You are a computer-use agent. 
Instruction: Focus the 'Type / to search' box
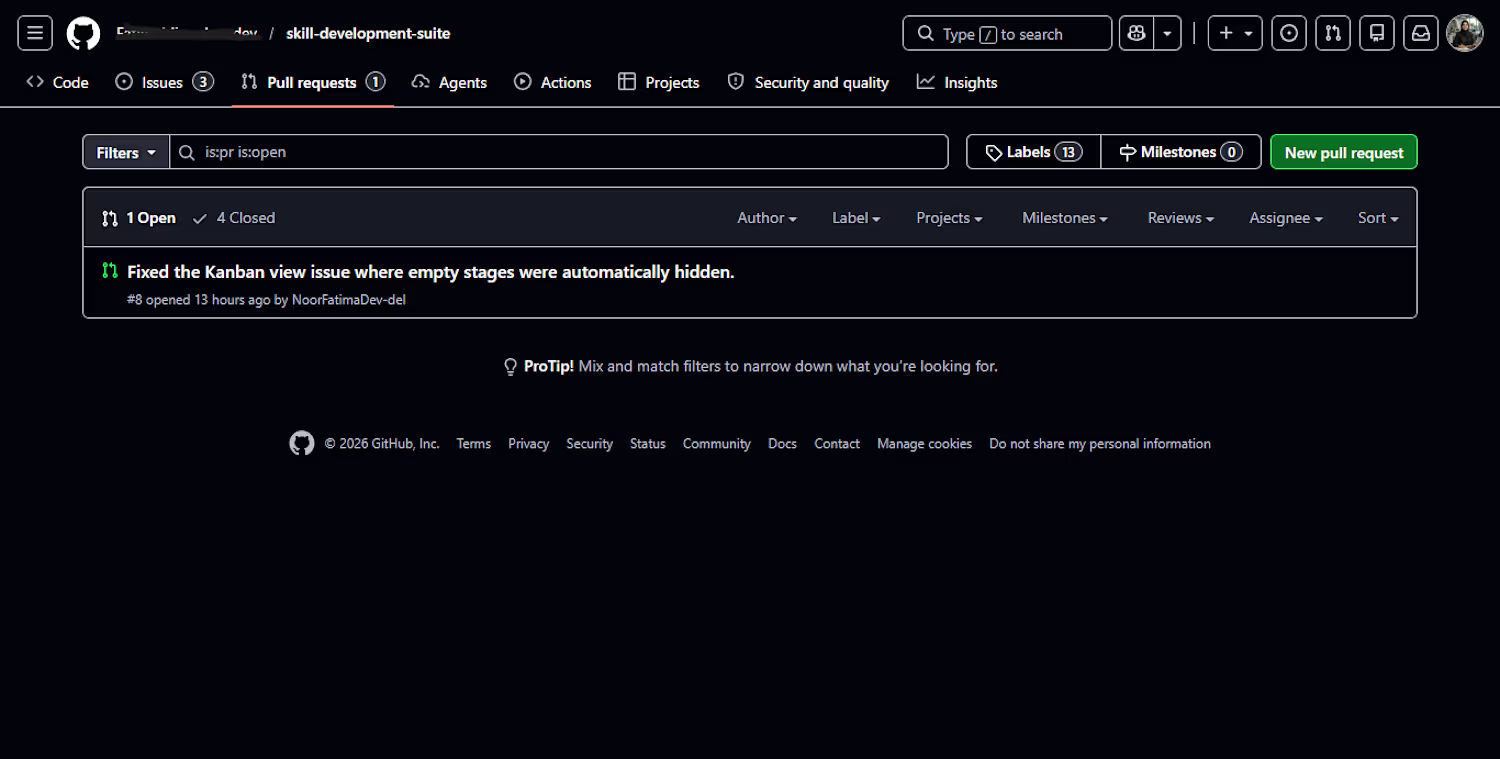tap(1007, 33)
